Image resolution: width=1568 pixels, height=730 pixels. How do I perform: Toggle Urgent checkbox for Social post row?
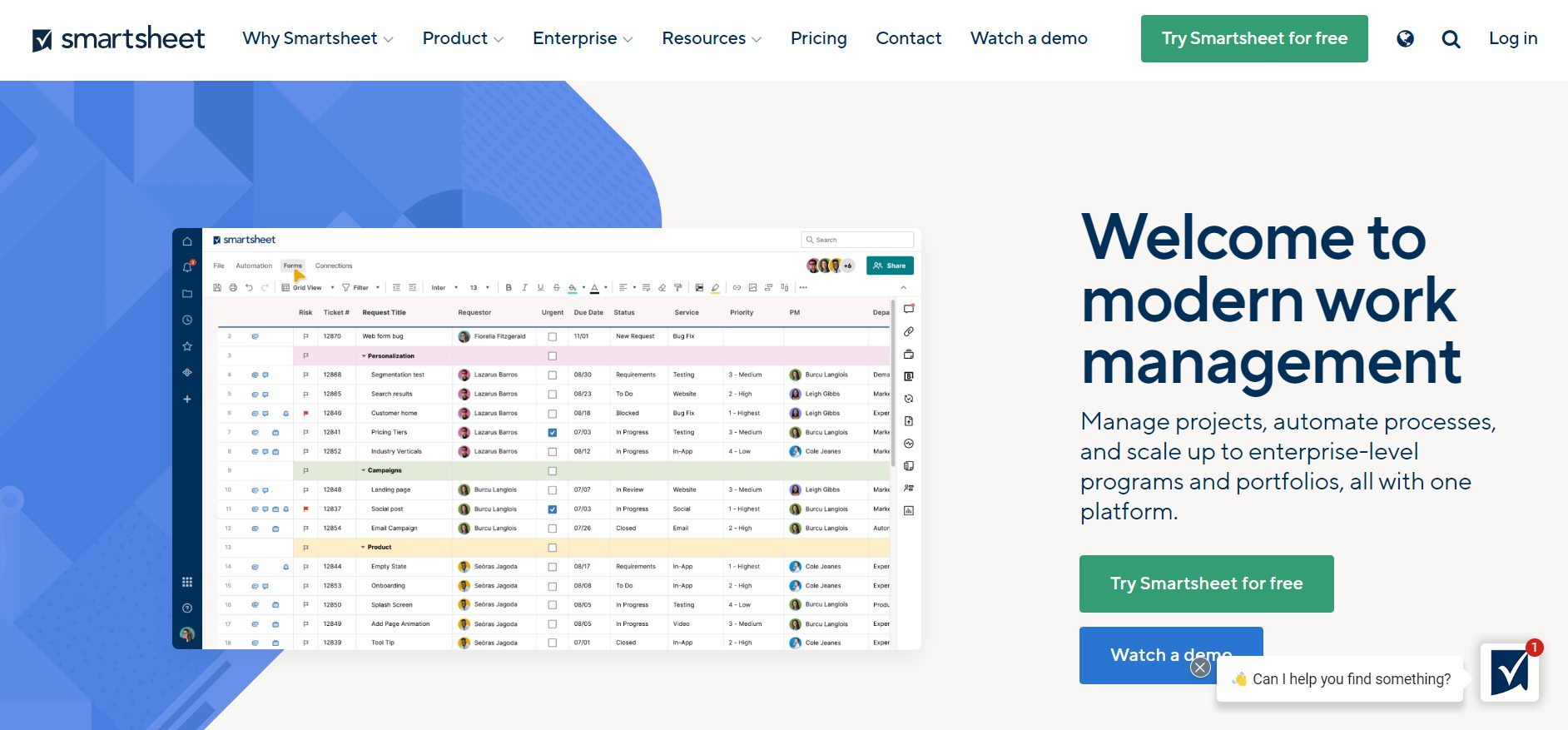pyautogui.click(x=552, y=509)
